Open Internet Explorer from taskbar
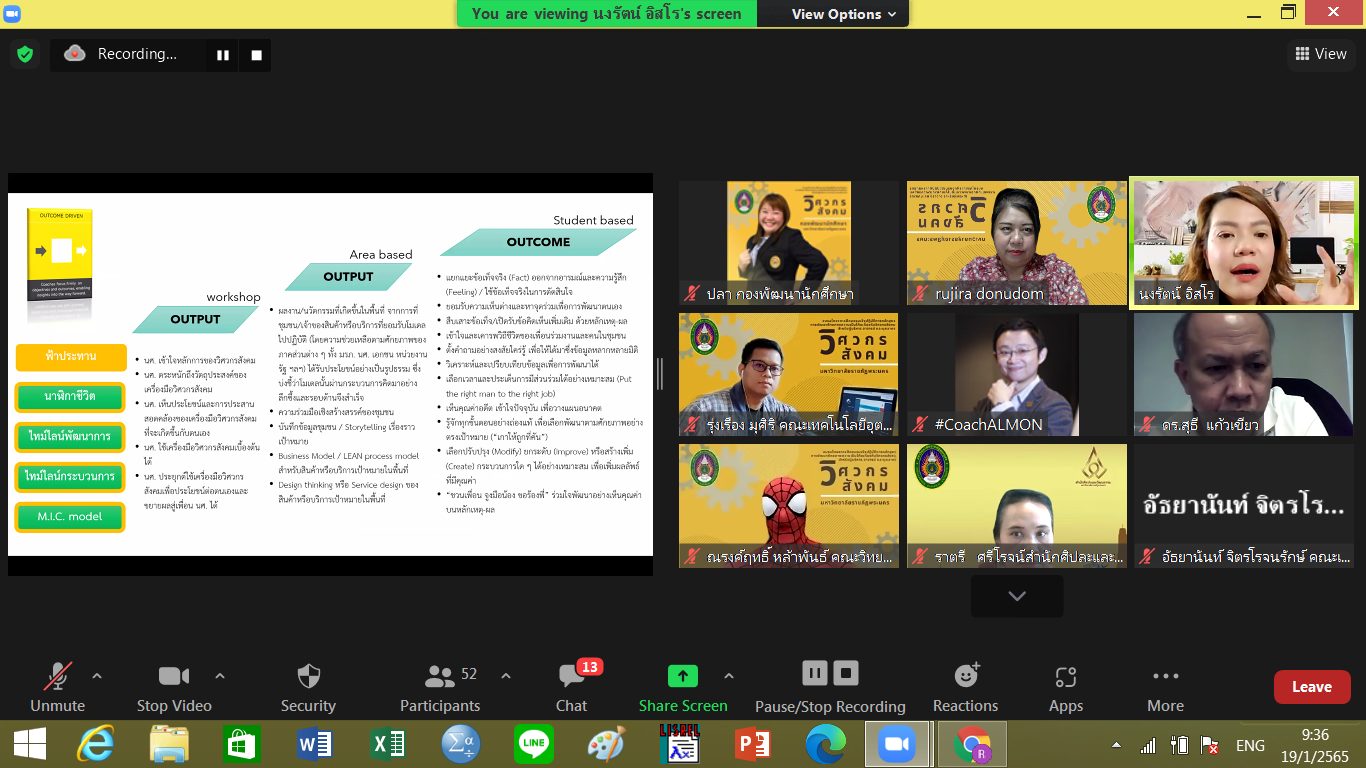The image size is (1366, 768). click(x=96, y=745)
